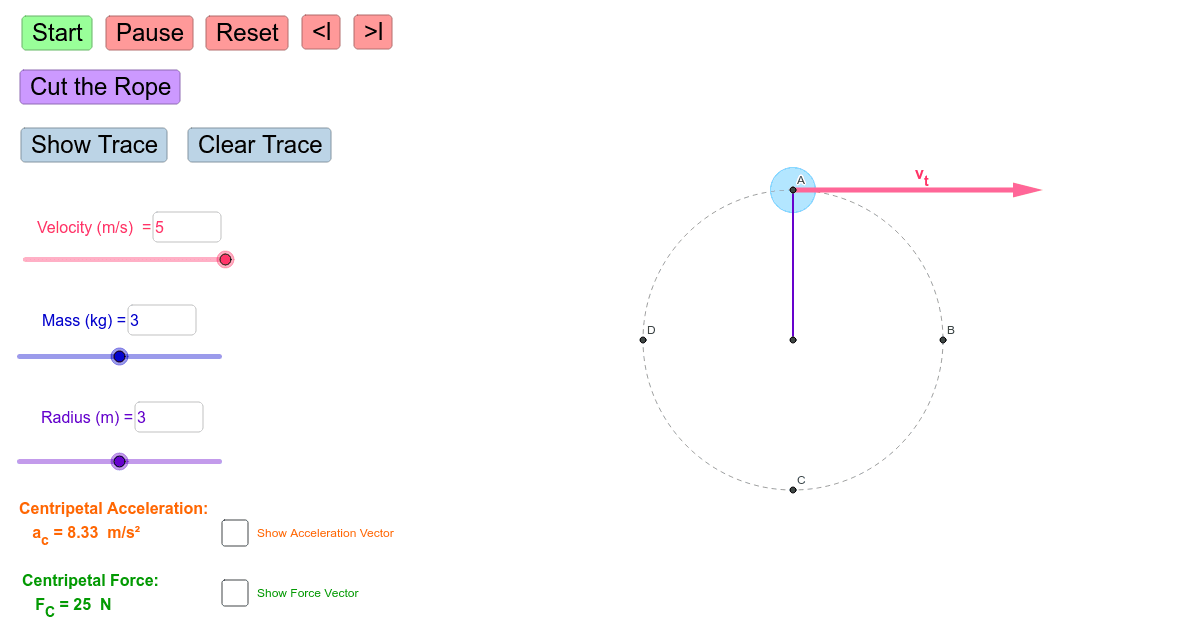Click the purple radius slider handle
This screenshot has width=1200, height=630.
(120, 461)
